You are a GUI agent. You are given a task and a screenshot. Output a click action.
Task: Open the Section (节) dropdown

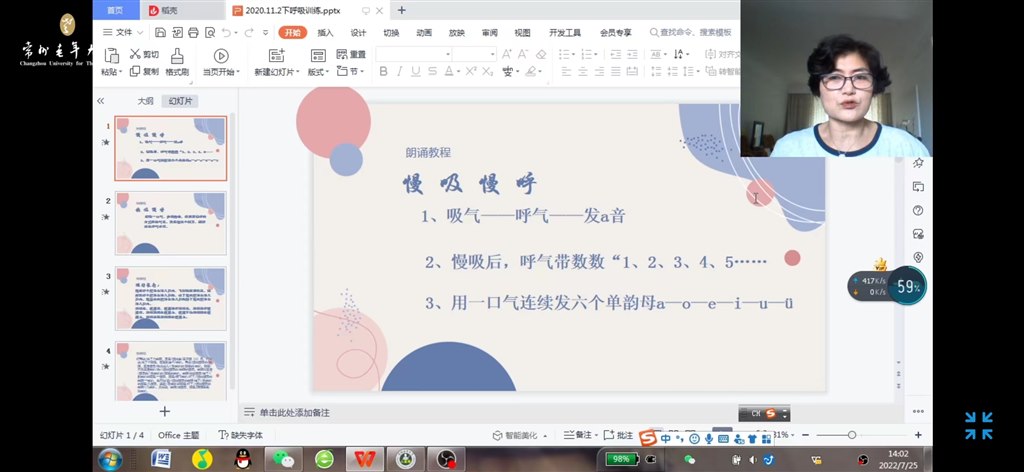pyautogui.click(x=352, y=72)
